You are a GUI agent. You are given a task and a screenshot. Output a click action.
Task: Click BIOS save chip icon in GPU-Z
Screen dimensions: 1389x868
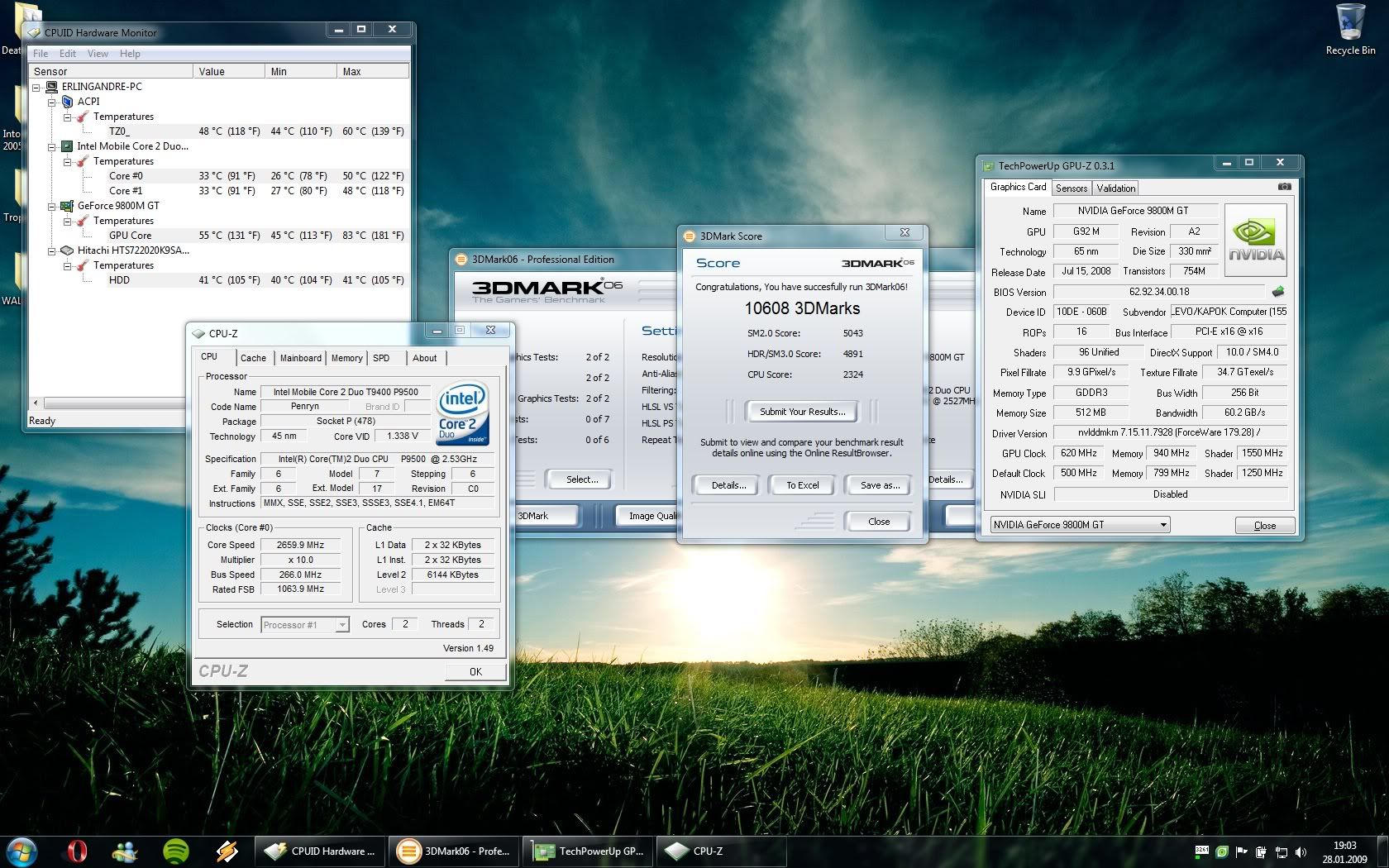[x=1277, y=292]
